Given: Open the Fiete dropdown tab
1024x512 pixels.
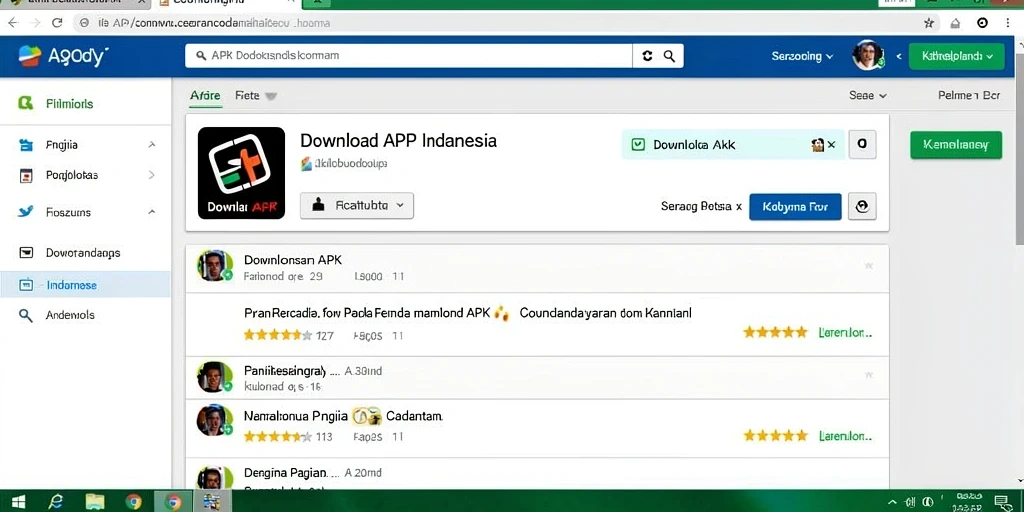Looking at the screenshot, I should [x=256, y=95].
